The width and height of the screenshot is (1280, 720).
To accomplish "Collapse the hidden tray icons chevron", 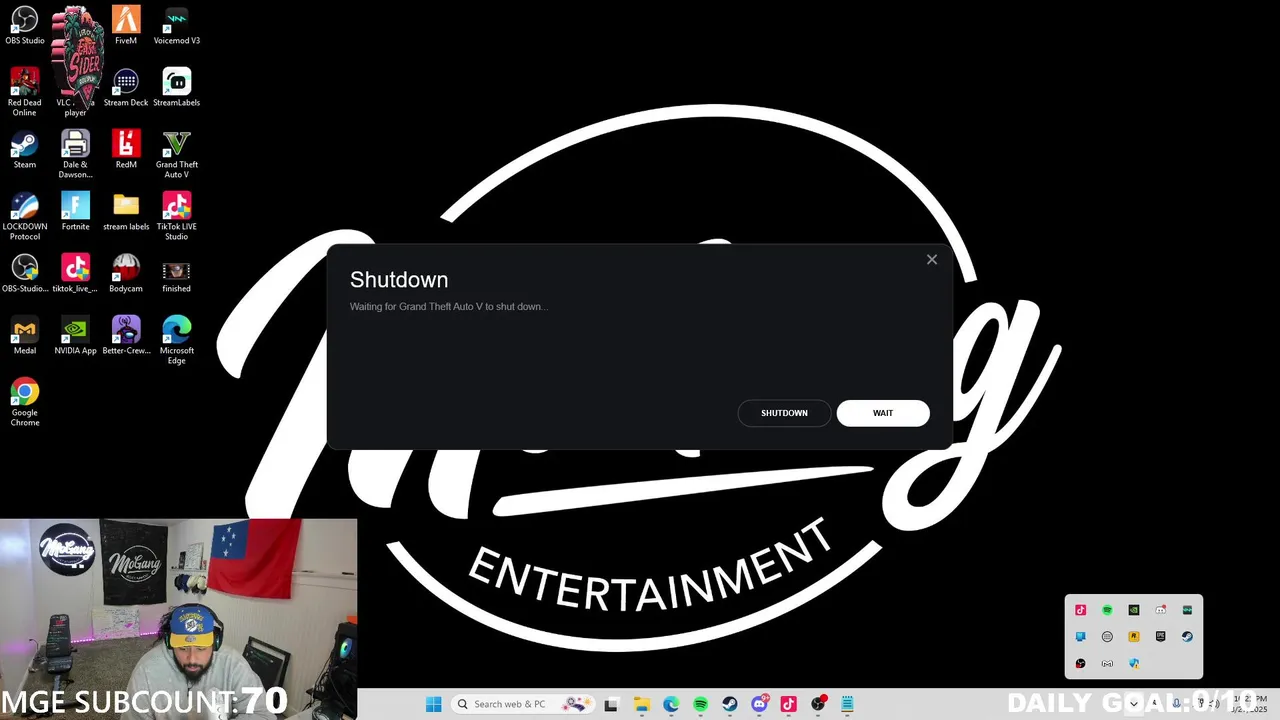I will 1133,704.
